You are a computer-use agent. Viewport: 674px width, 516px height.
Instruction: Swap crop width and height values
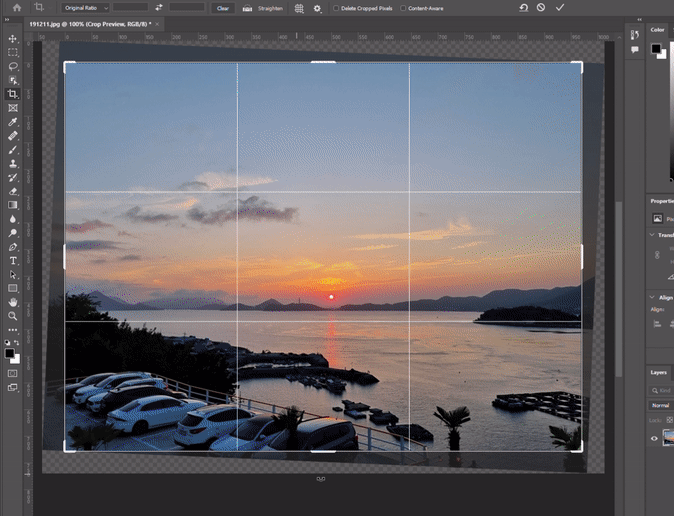[x=159, y=8]
